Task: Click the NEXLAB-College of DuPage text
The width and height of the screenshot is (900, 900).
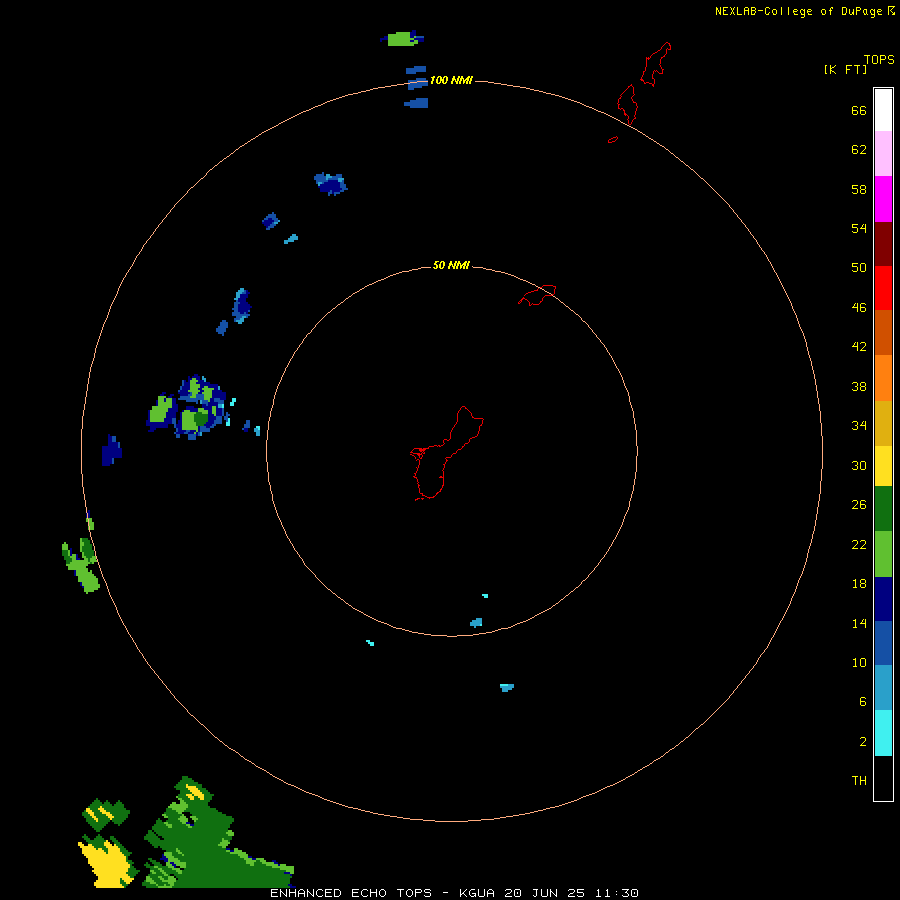Action: click(800, 11)
